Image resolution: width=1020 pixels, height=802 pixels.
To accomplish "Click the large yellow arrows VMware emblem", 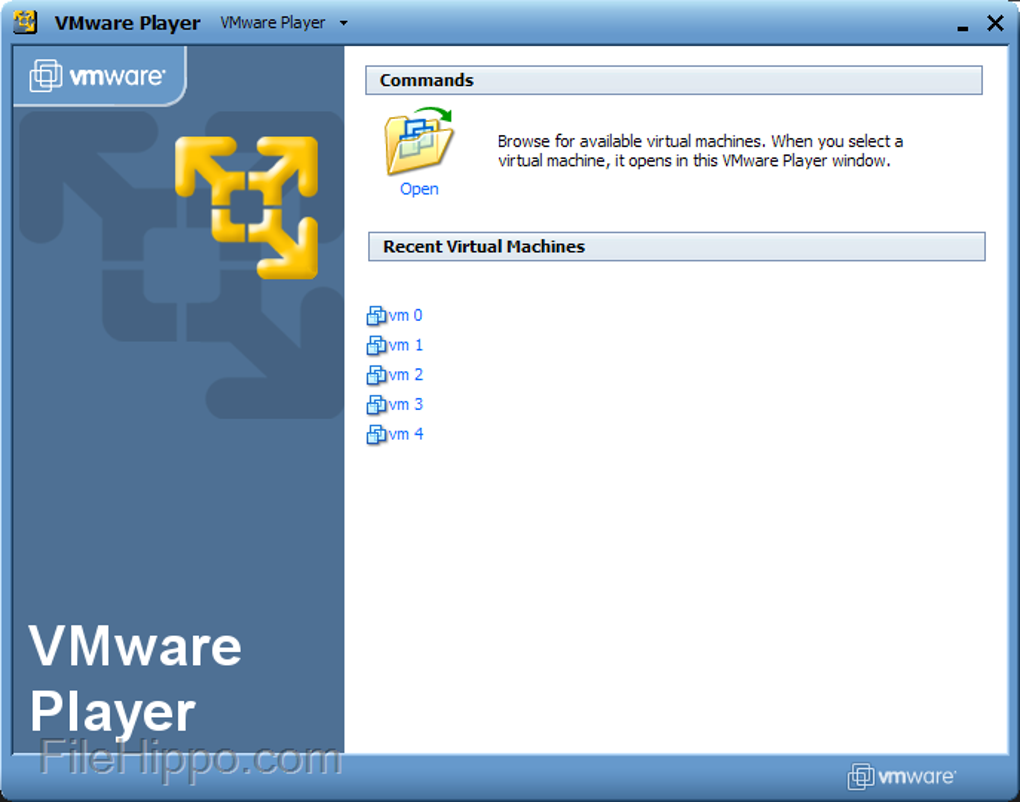I will tap(247, 206).
